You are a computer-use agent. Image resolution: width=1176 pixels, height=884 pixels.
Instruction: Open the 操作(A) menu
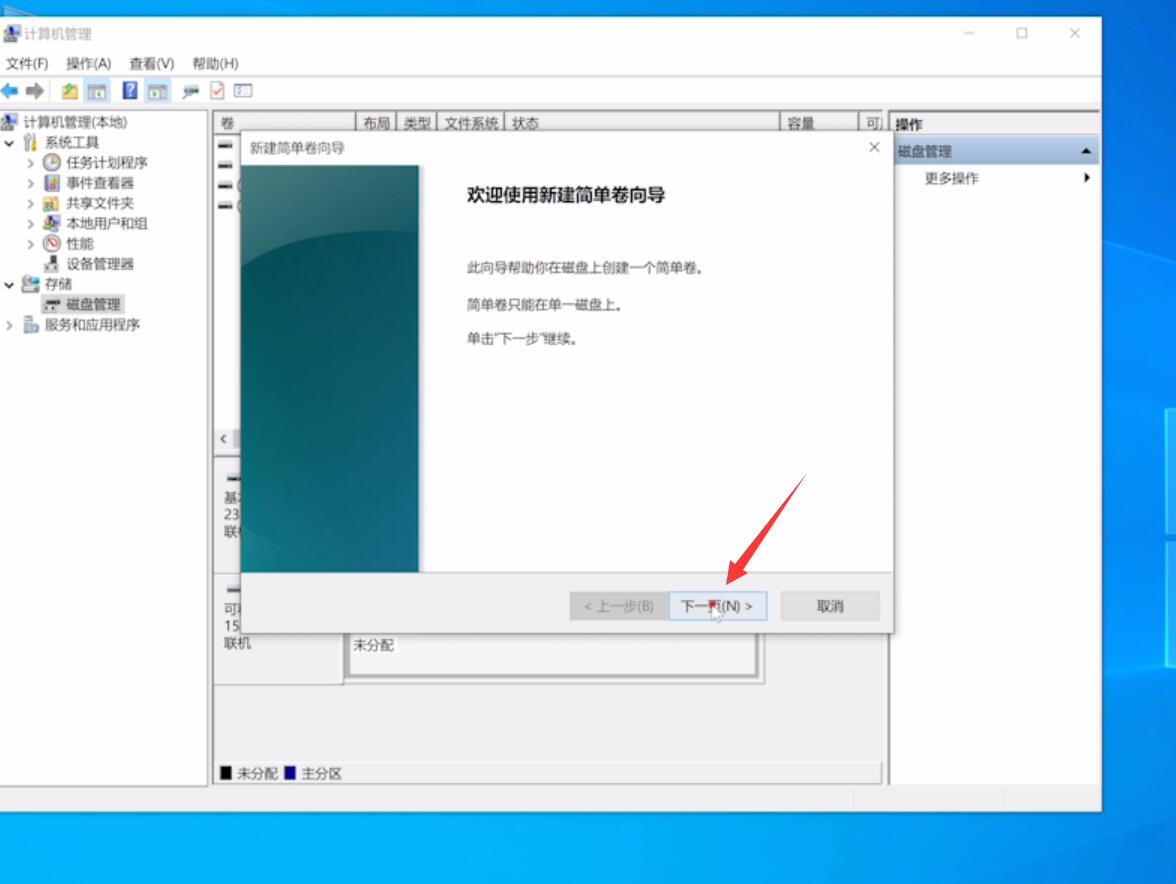pos(88,63)
